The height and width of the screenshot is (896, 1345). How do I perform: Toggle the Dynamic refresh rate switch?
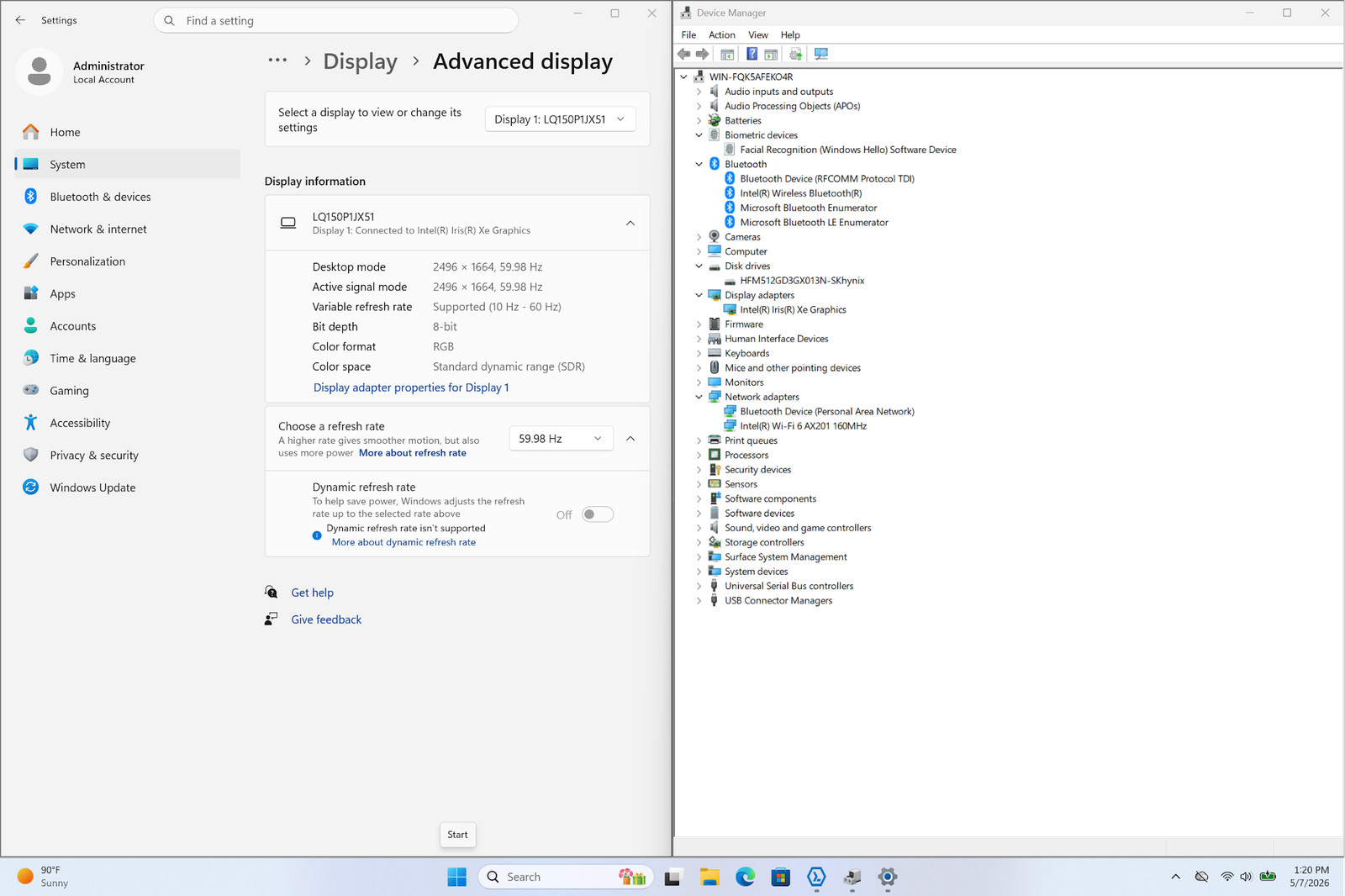[x=598, y=514]
